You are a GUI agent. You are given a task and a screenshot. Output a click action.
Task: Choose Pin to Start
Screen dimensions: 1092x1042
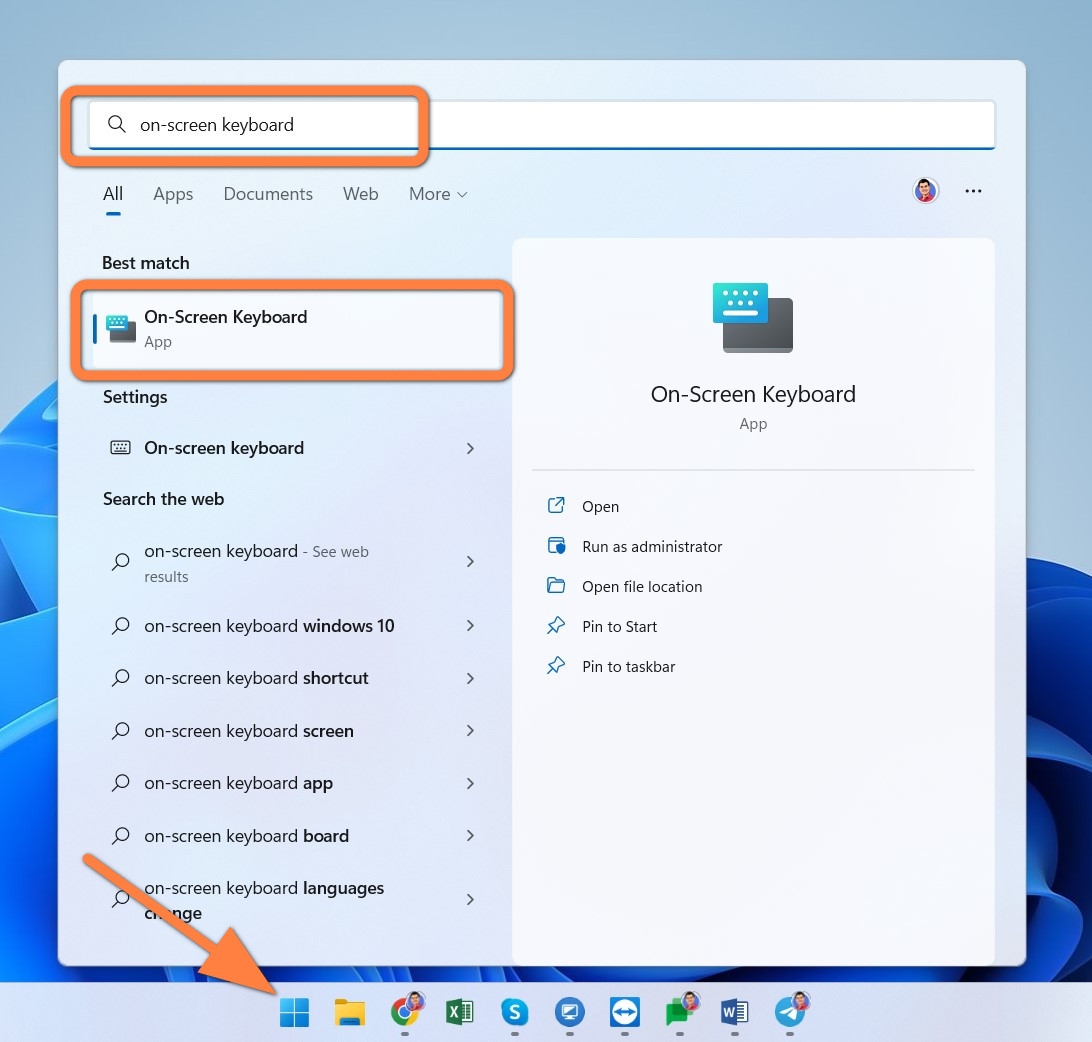tap(620, 626)
